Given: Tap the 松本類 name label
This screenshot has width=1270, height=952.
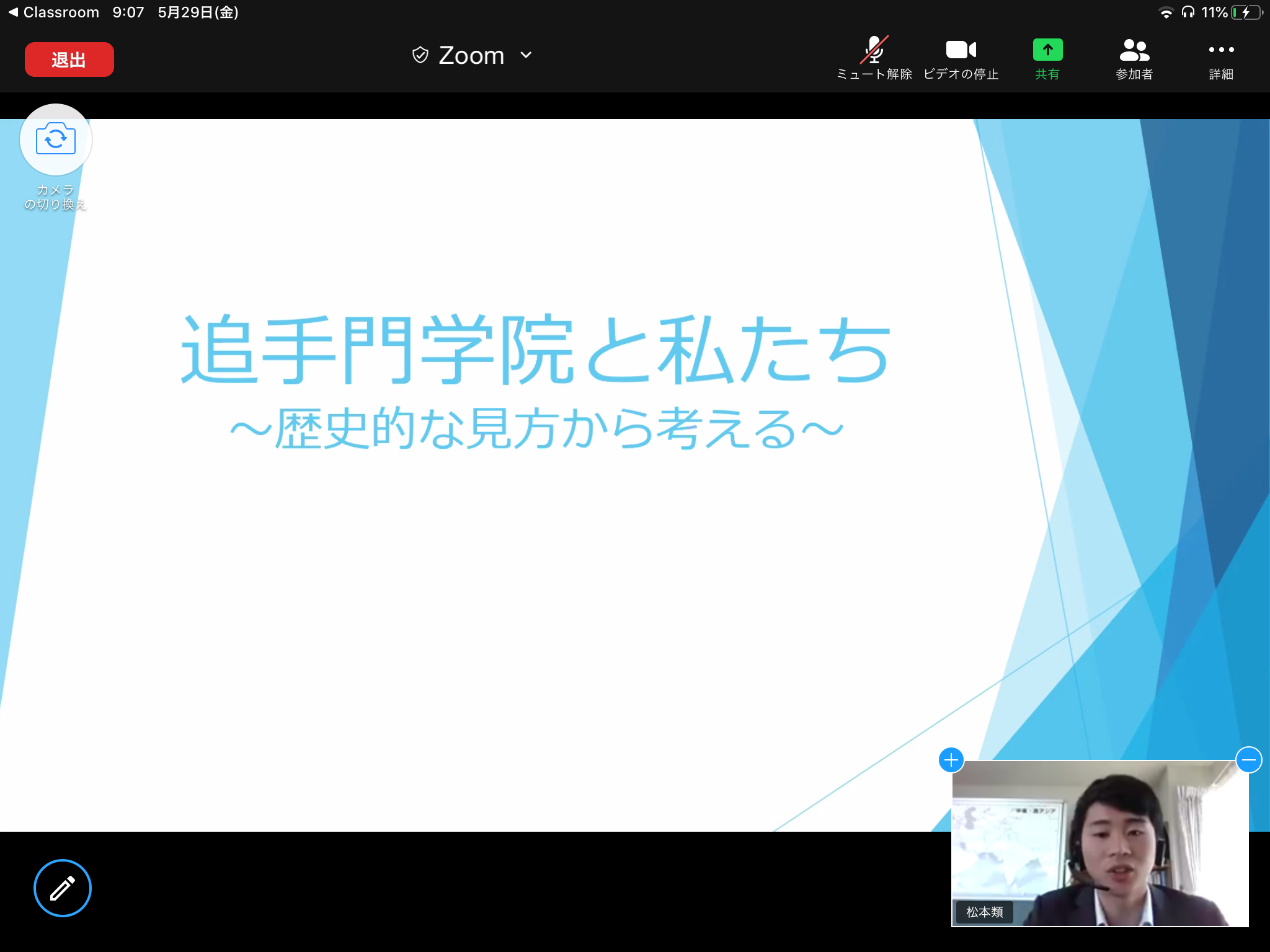Looking at the screenshot, I should [985, 912].
